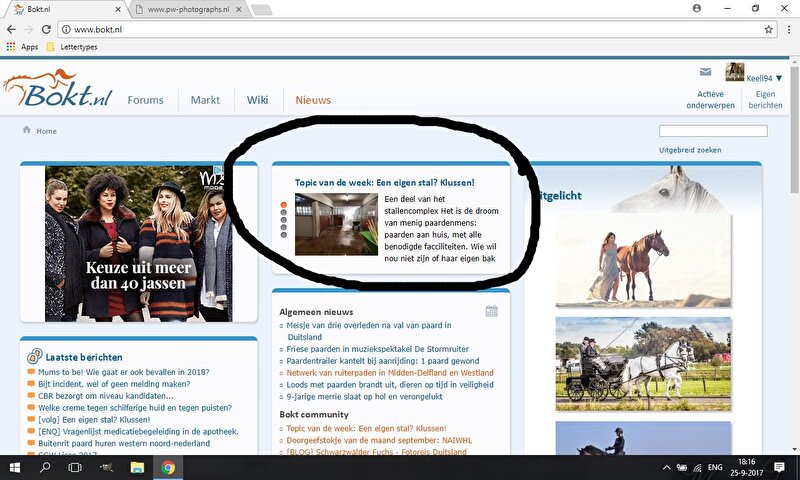The height and width of the screenshot is (480, 800).
Task: Select the last slide indicator dot
Action: (283, 235)
